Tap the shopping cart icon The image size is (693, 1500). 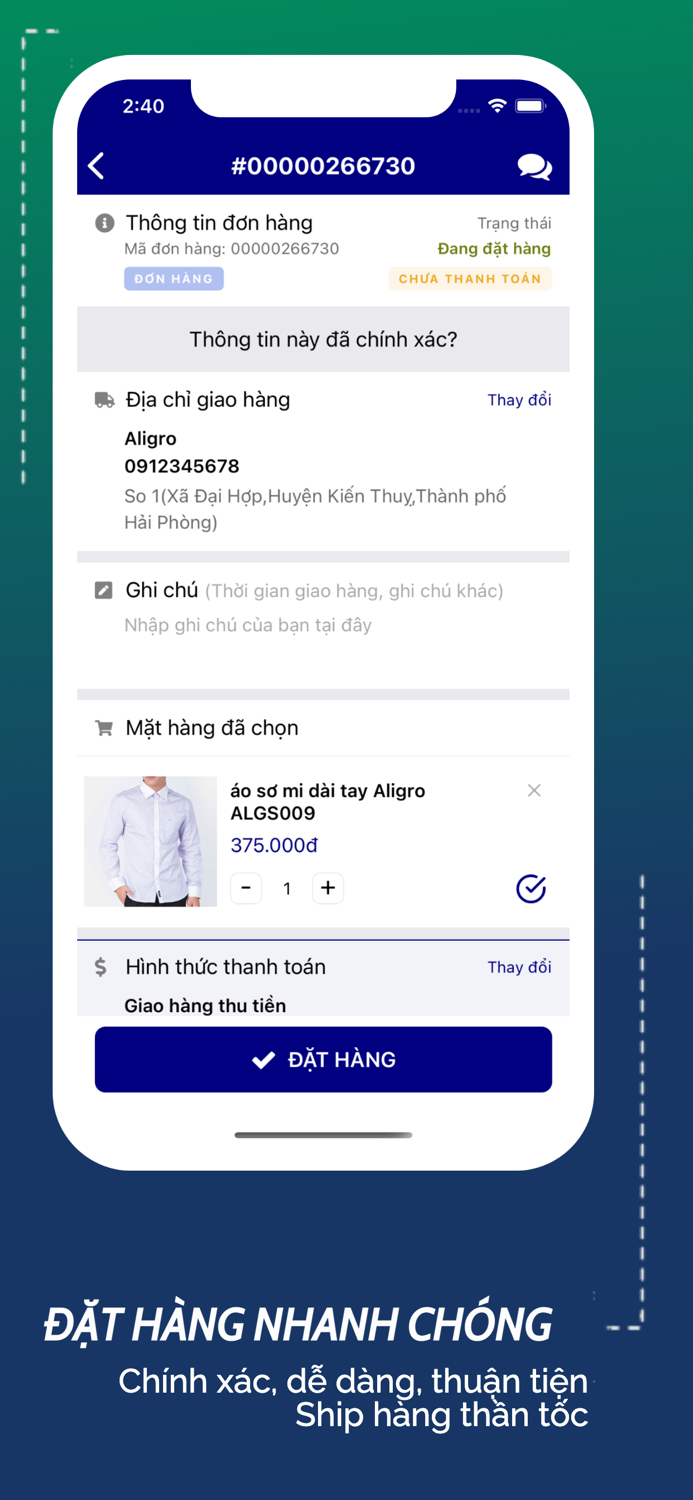(x=103, y=728)
